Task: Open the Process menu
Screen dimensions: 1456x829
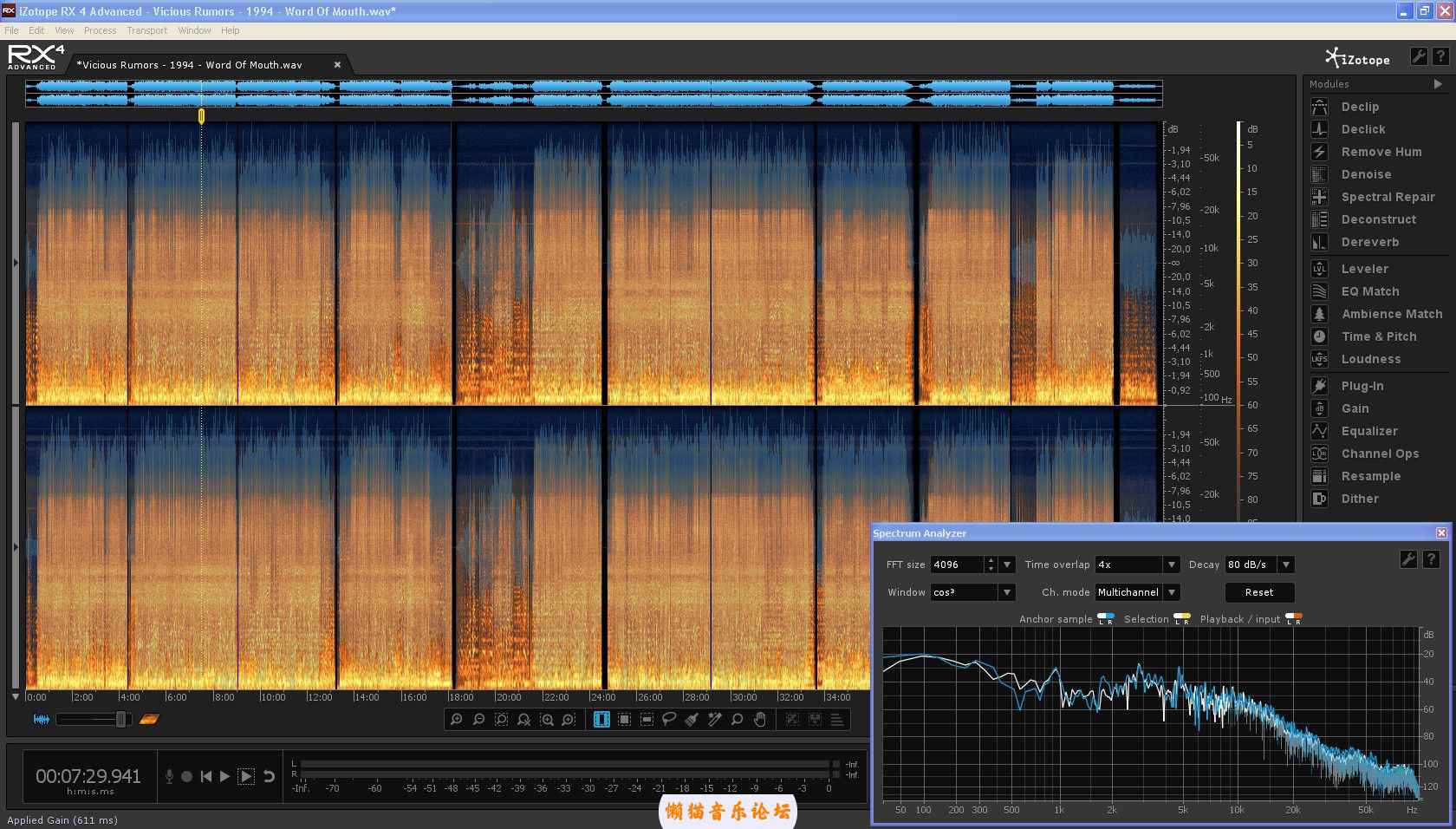Action: click(x=100, y=30)
